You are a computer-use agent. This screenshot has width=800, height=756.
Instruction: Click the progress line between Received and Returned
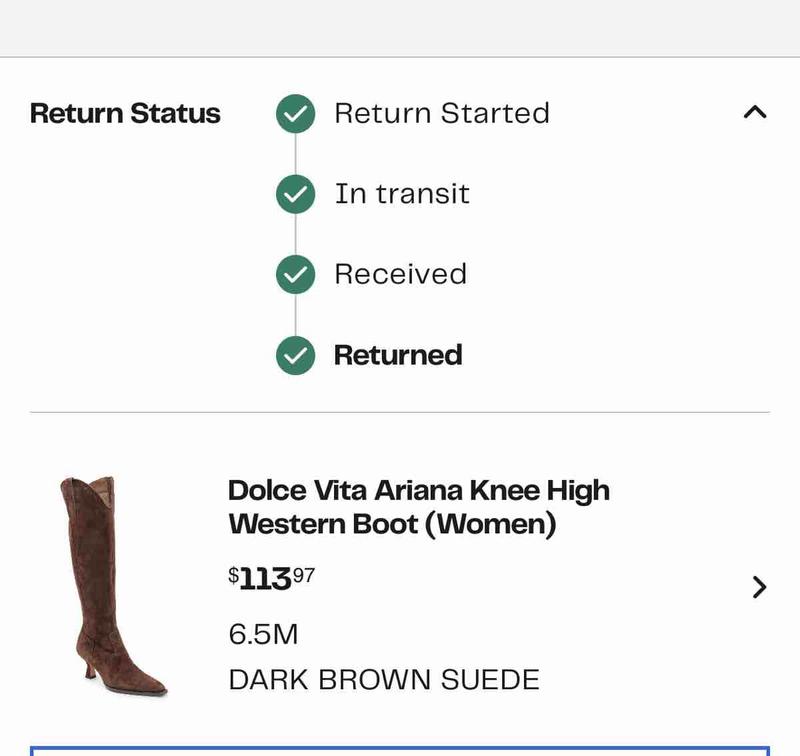[x=295, y=314]
